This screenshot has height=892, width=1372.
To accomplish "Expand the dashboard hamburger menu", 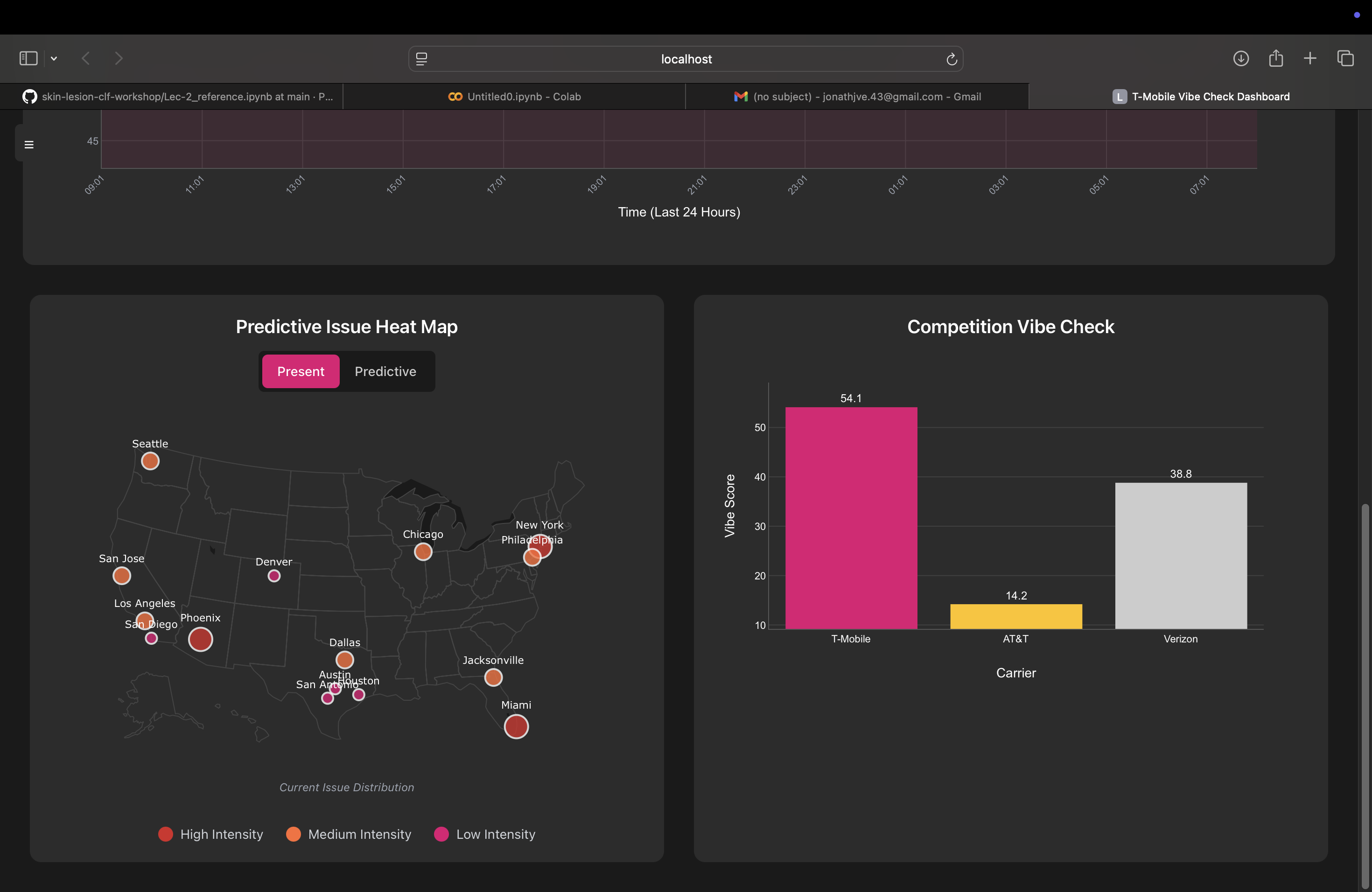I will 29,145.
